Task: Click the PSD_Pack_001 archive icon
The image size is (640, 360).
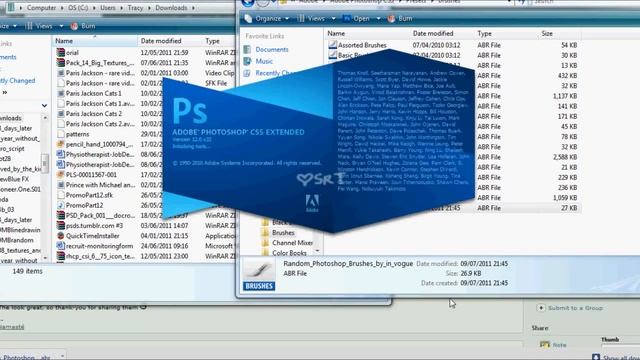Action: coord(61,216)
